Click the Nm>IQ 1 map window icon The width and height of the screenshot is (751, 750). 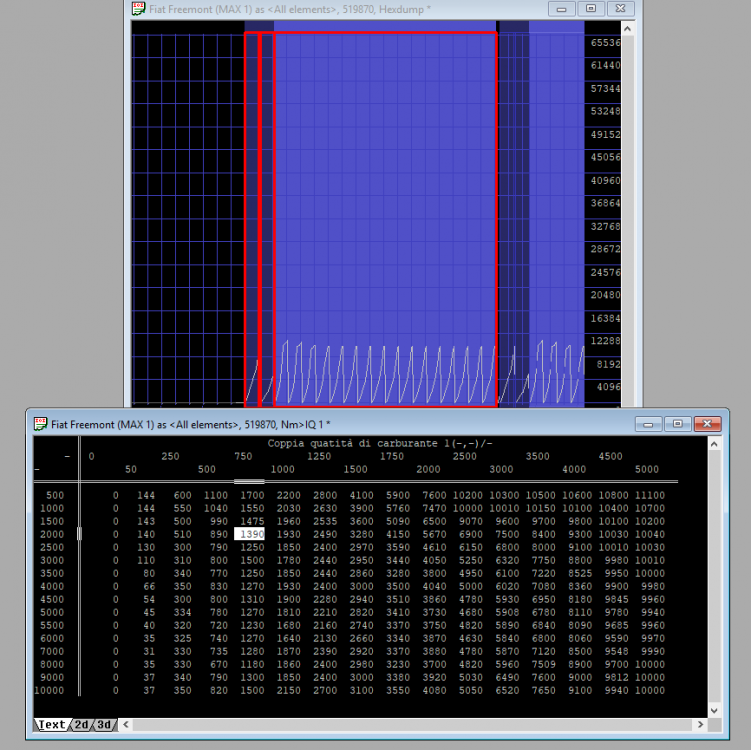click(x=41, y=424)
